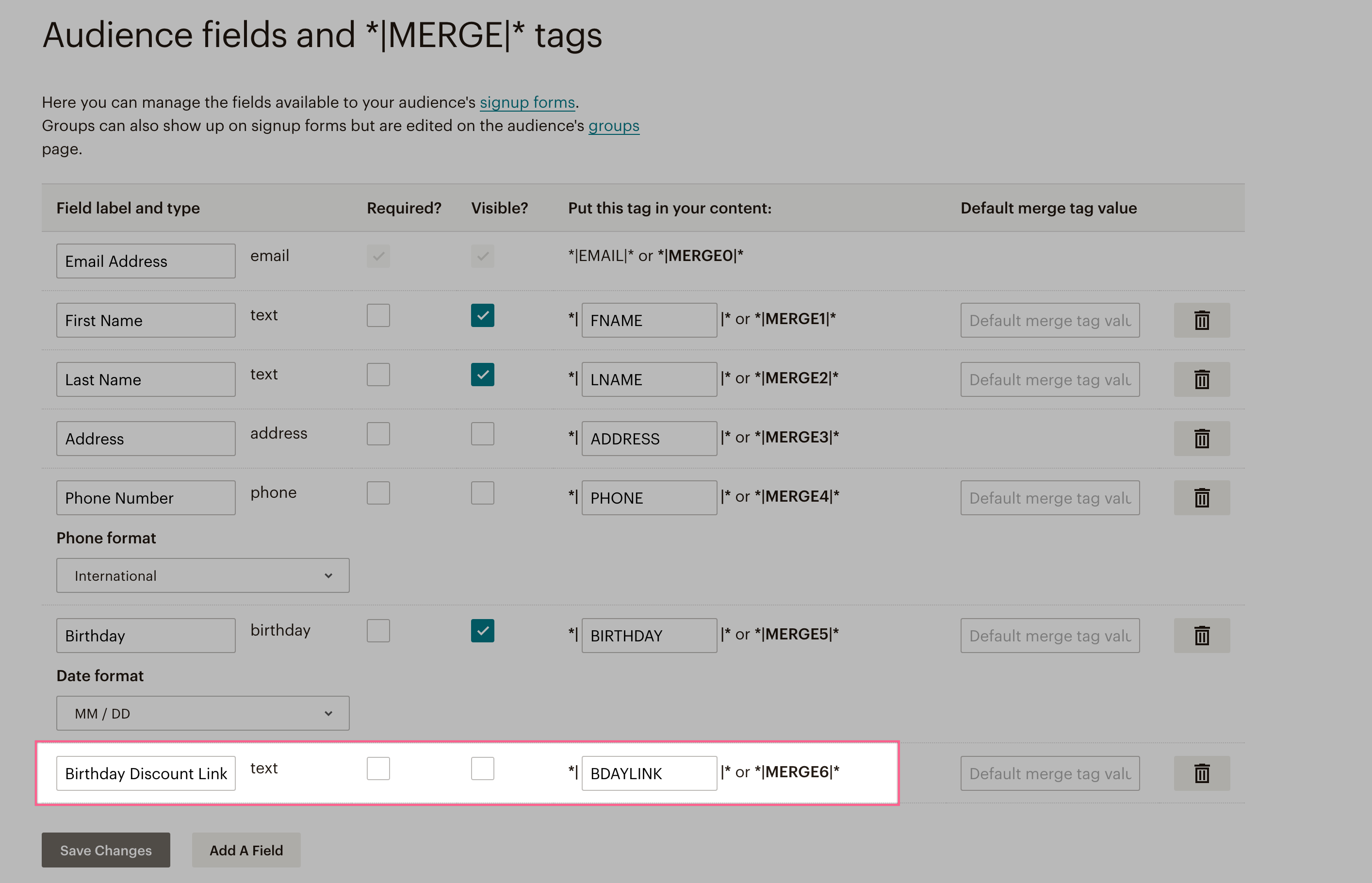
Task: Expand the Date format MM / DD dropdown
Action: (202, 713)
